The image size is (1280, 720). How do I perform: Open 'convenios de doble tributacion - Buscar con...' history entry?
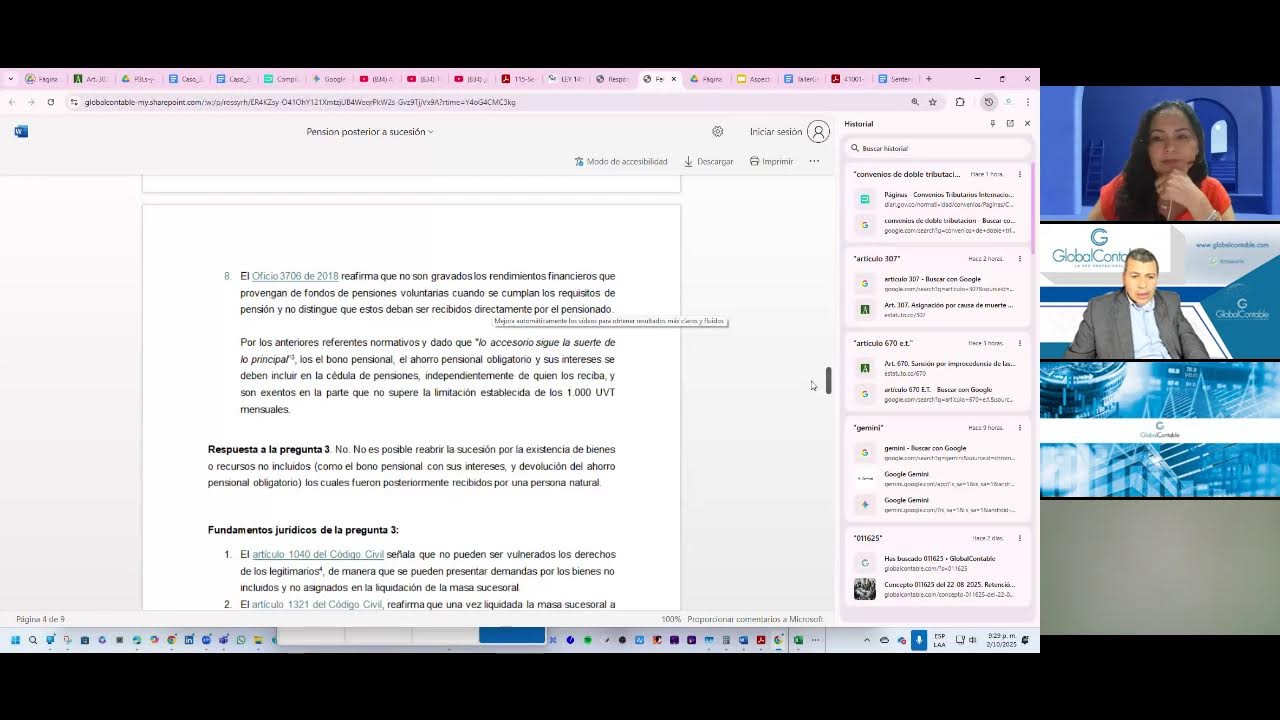[x=936, y=225]
